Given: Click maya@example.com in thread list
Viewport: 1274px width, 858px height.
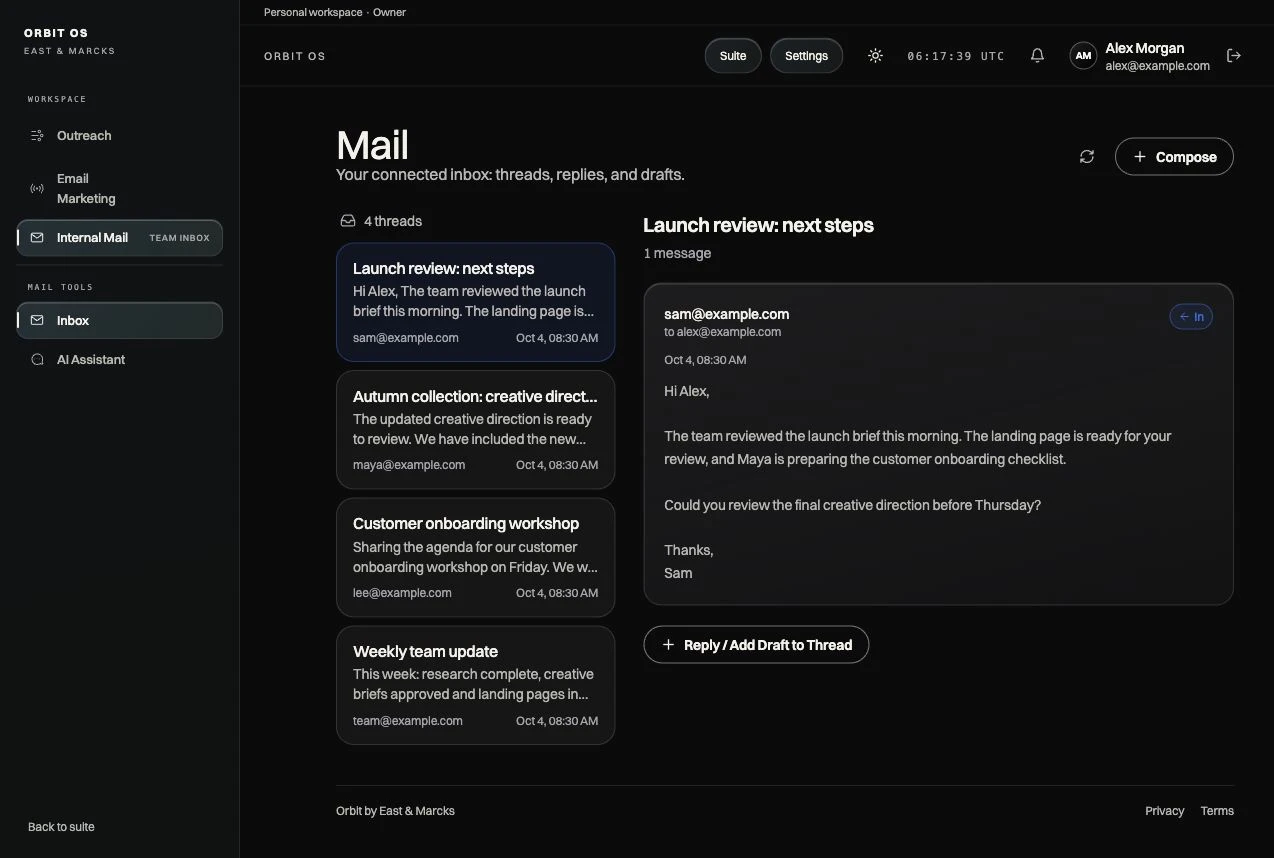Looking at the screenshot, I should pos(409,465).
